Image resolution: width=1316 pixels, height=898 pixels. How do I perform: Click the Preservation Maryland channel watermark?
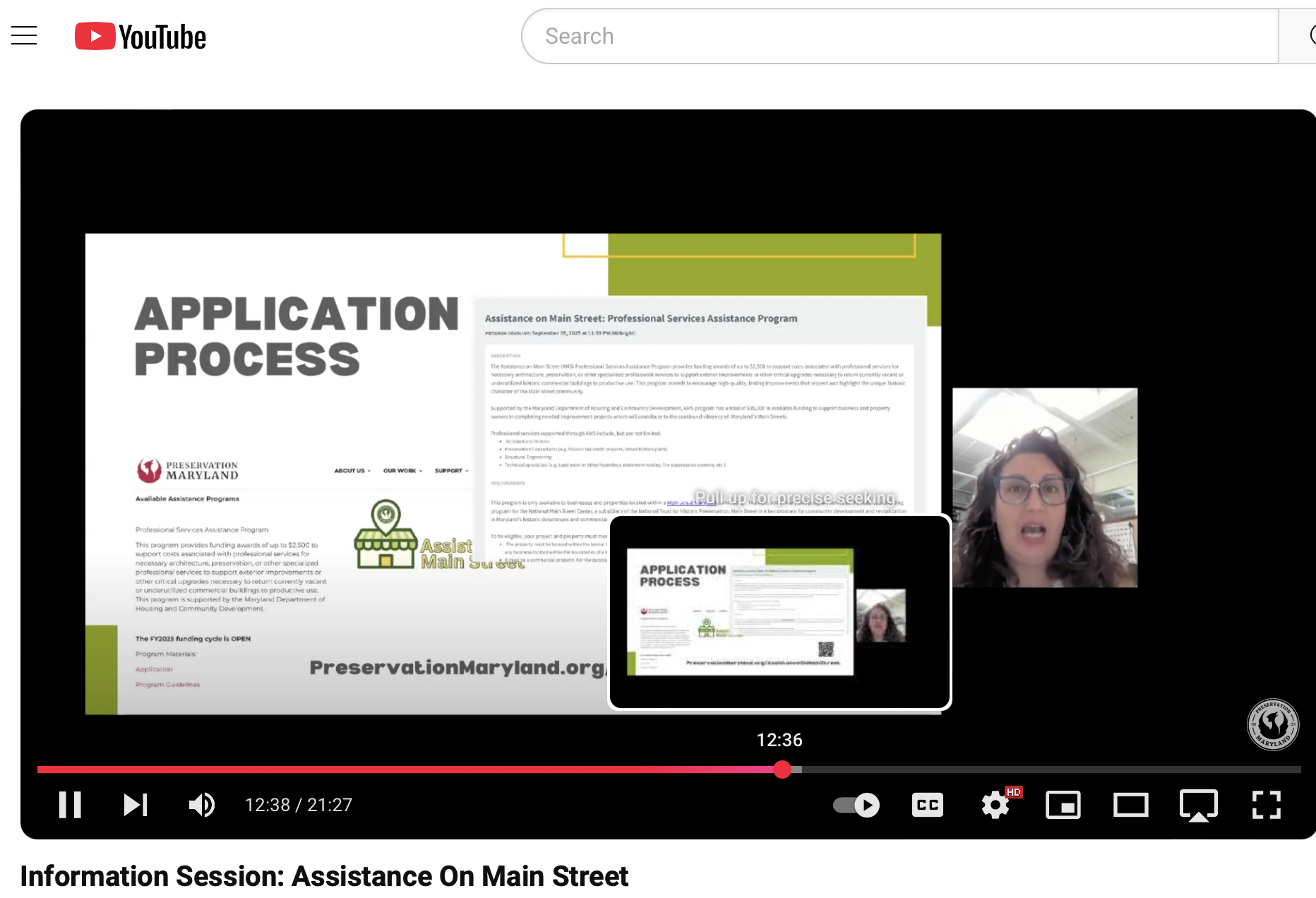pos(1273,724)
